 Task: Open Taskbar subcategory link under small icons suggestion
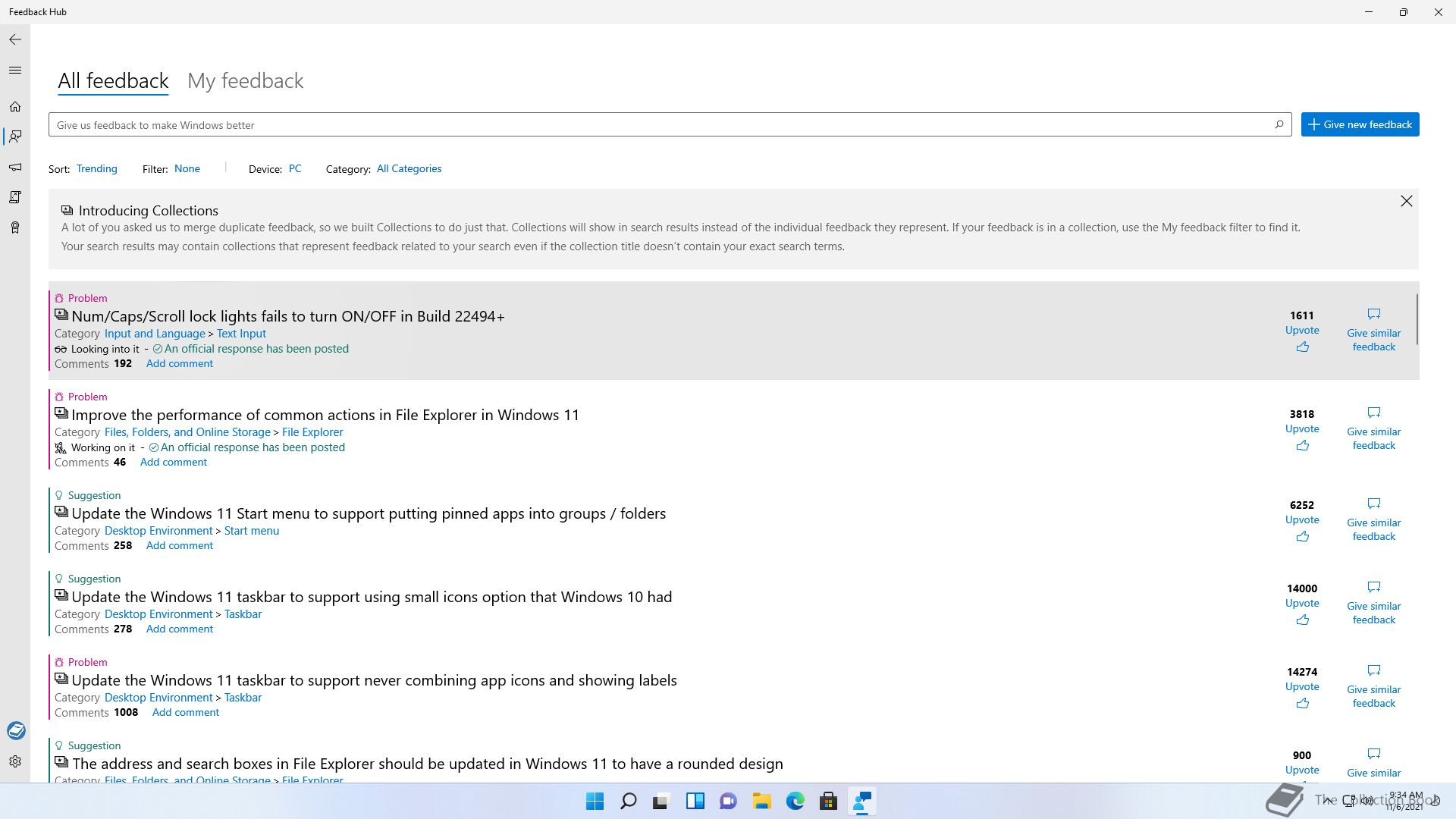coord(243,614)
